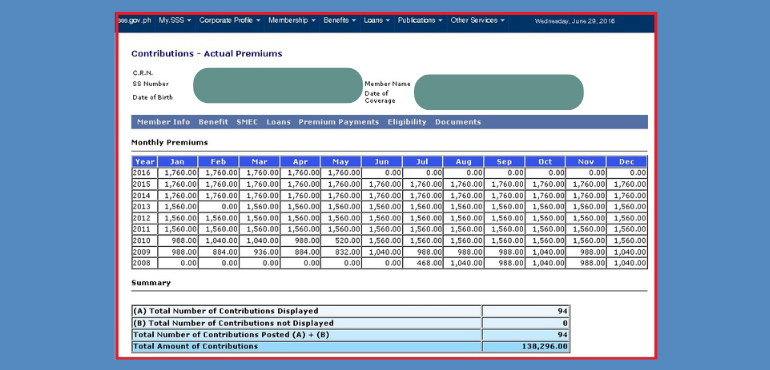Open the Premium Payments tab
The image size is (770, 370).
click(x=339, y=122)
